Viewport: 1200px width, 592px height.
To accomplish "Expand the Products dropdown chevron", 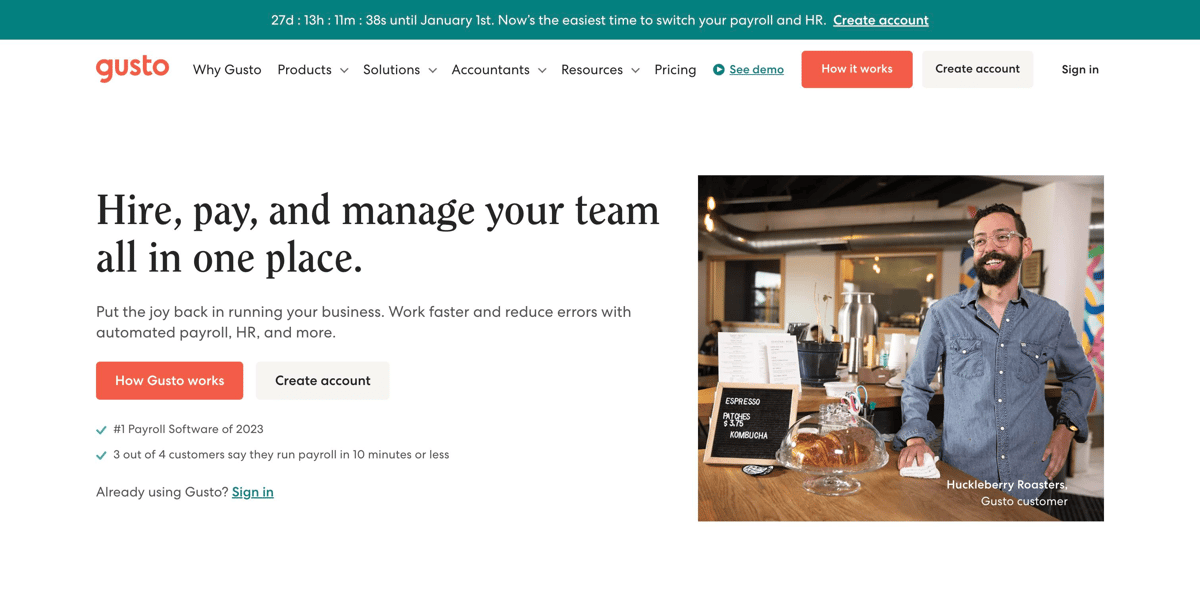I will coord(344,70).
